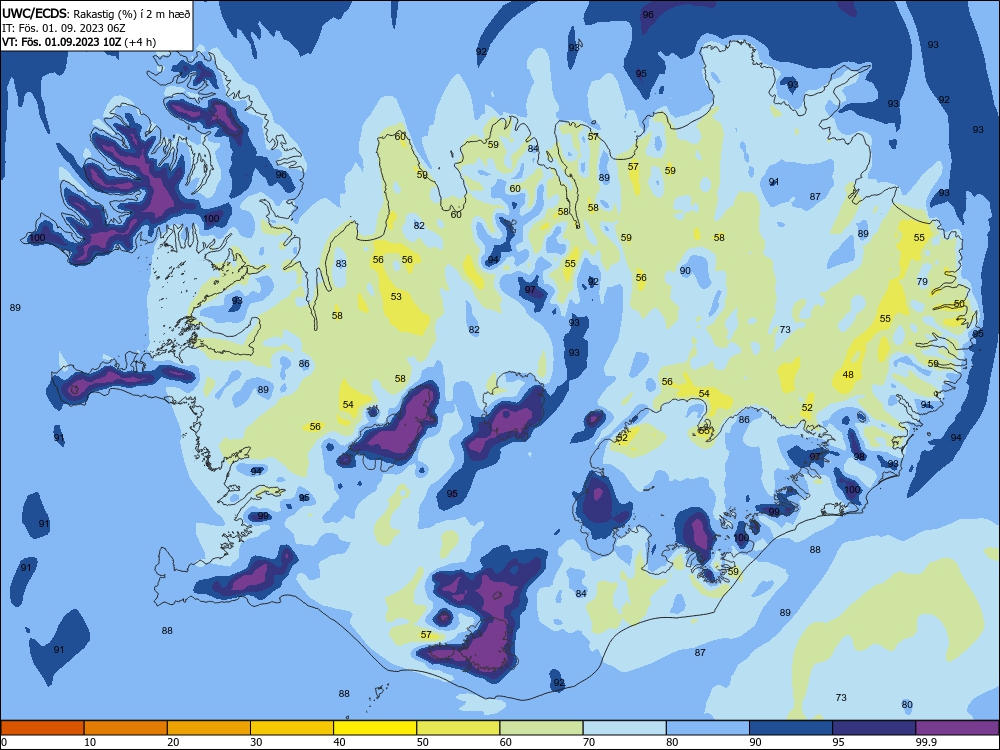Screen dimensions: 1000x750
Task: Select the legend label 20
Action: [x=173, y=742]
